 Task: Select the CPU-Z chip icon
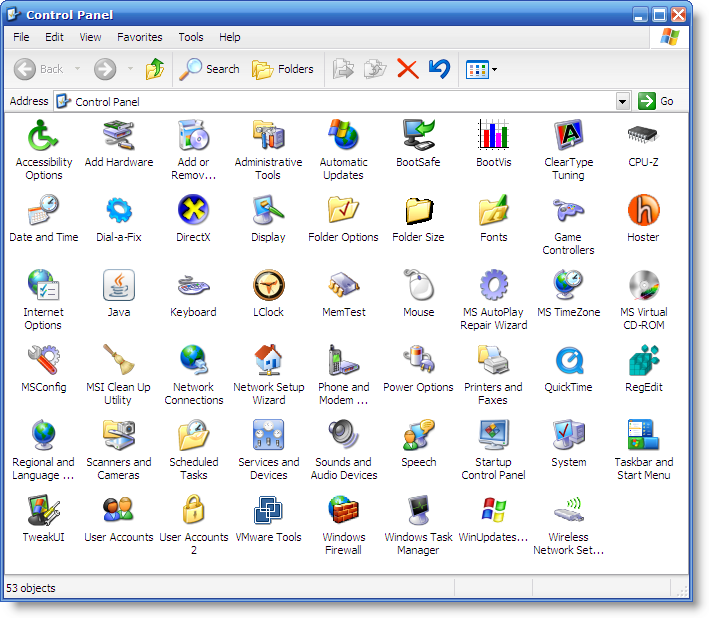643,135
